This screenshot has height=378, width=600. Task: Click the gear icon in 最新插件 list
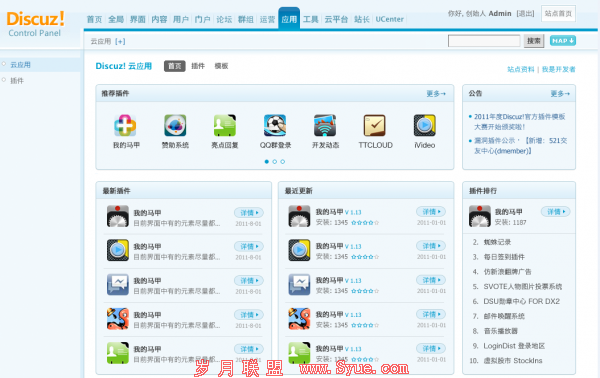coord(118,216)
